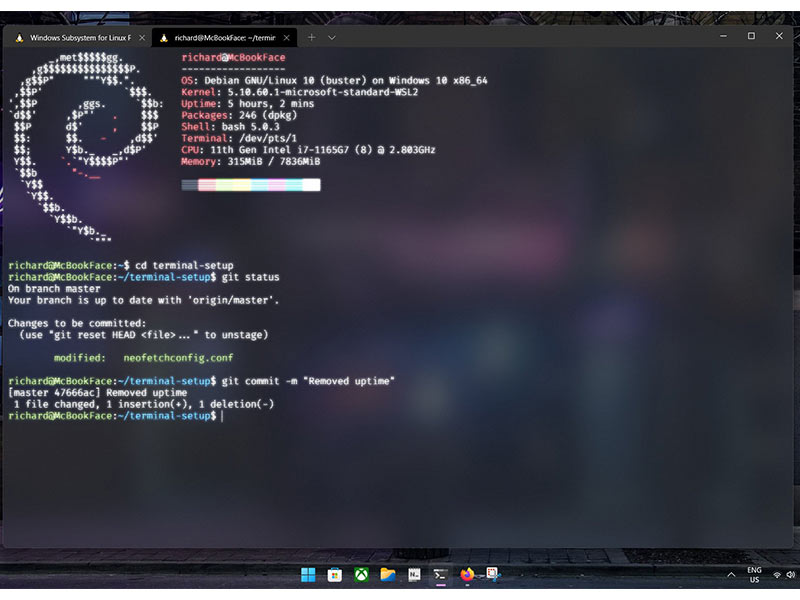Image resolution: width=800 pixels, height=600 pixels.
Task: Click the richard@McBookFace neofetch header
Action: pyautogui.click(x=233, y=57)
